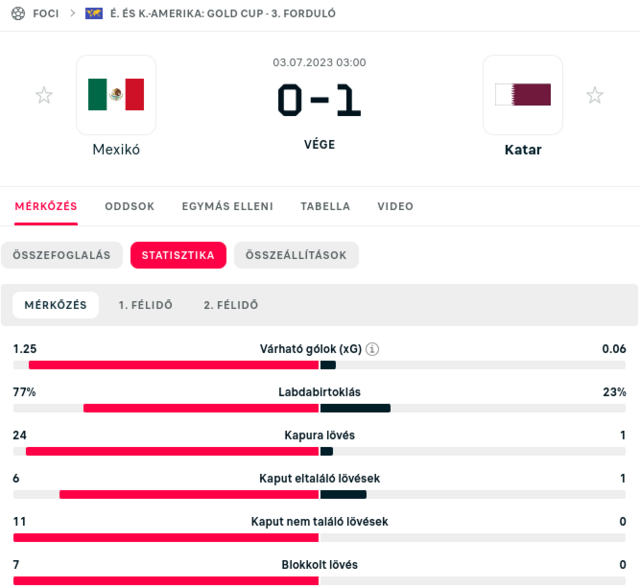Favorite Mexikó with the star icon
Image resolution: width=640 pixels, height=588 pixels.
click(x=44, y=95)
